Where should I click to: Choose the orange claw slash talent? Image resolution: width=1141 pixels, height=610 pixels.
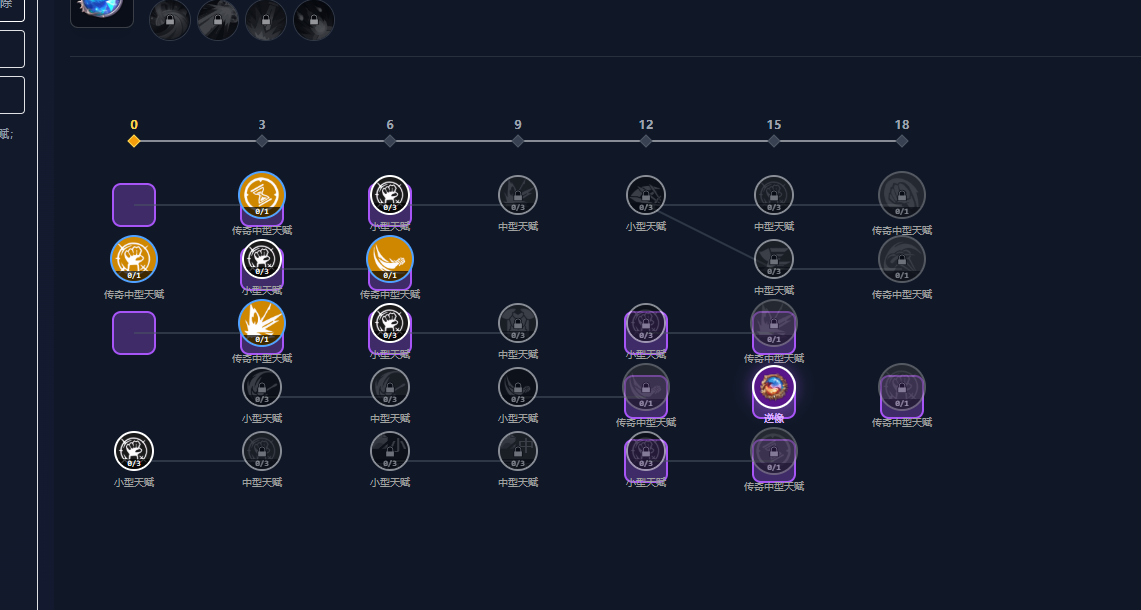click(390, 258)
